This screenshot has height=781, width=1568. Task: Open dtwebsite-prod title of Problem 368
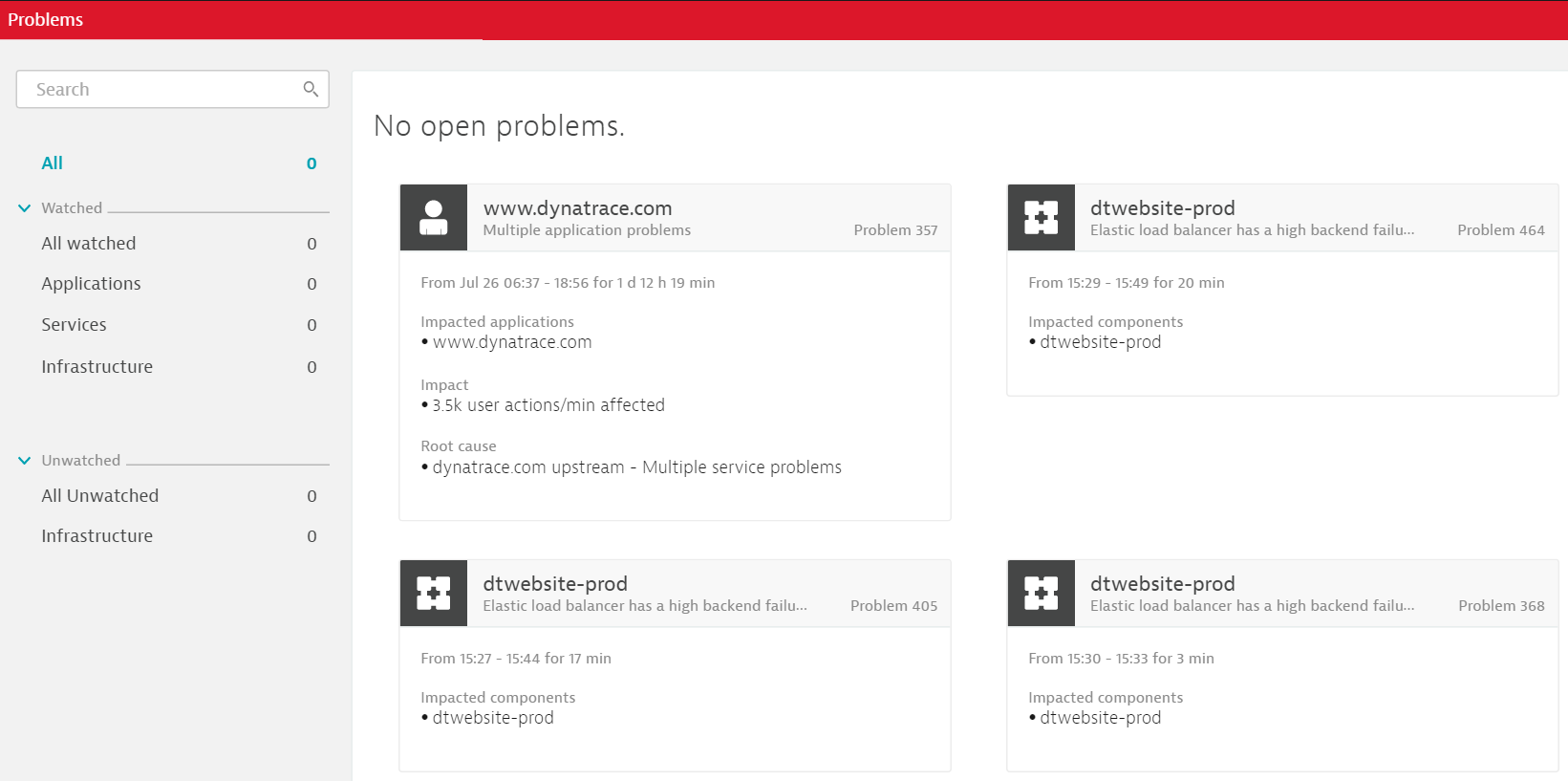(x=1162, y=583)
